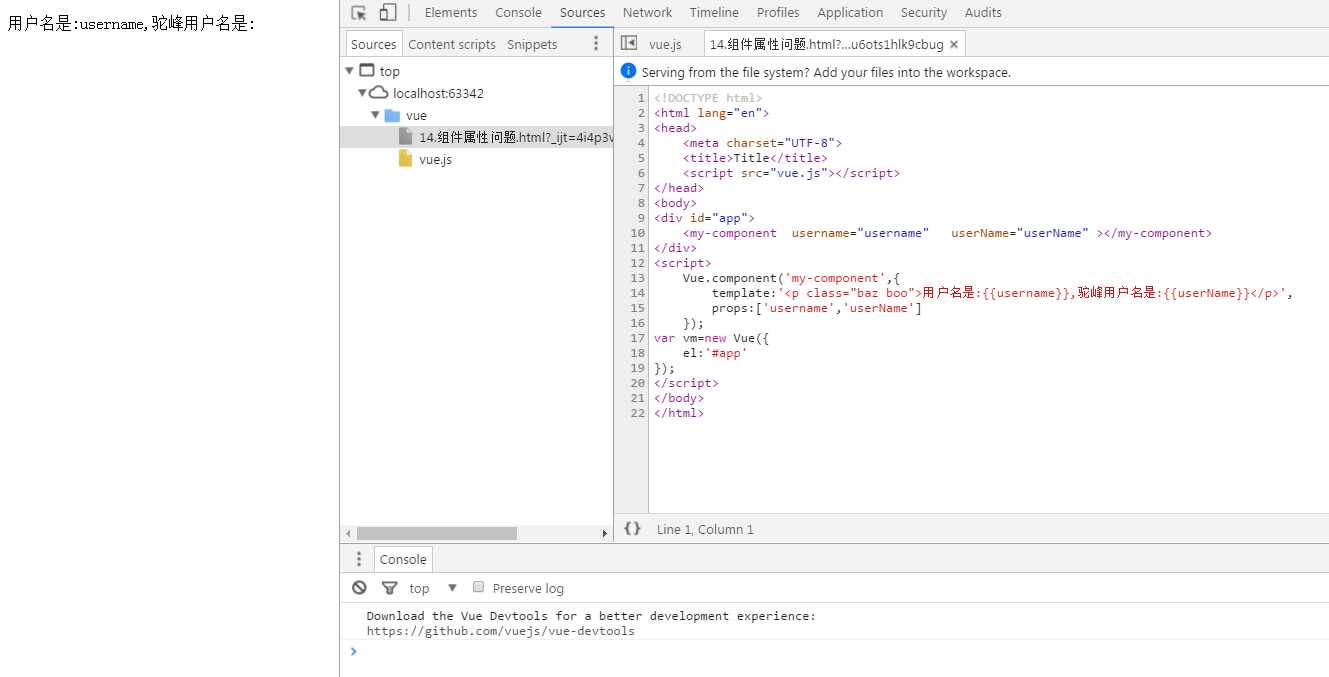This screenshot has width=1329, height=677.
Task: Switch to the Profiles panel tab
Action: click(x=778, y=13)
